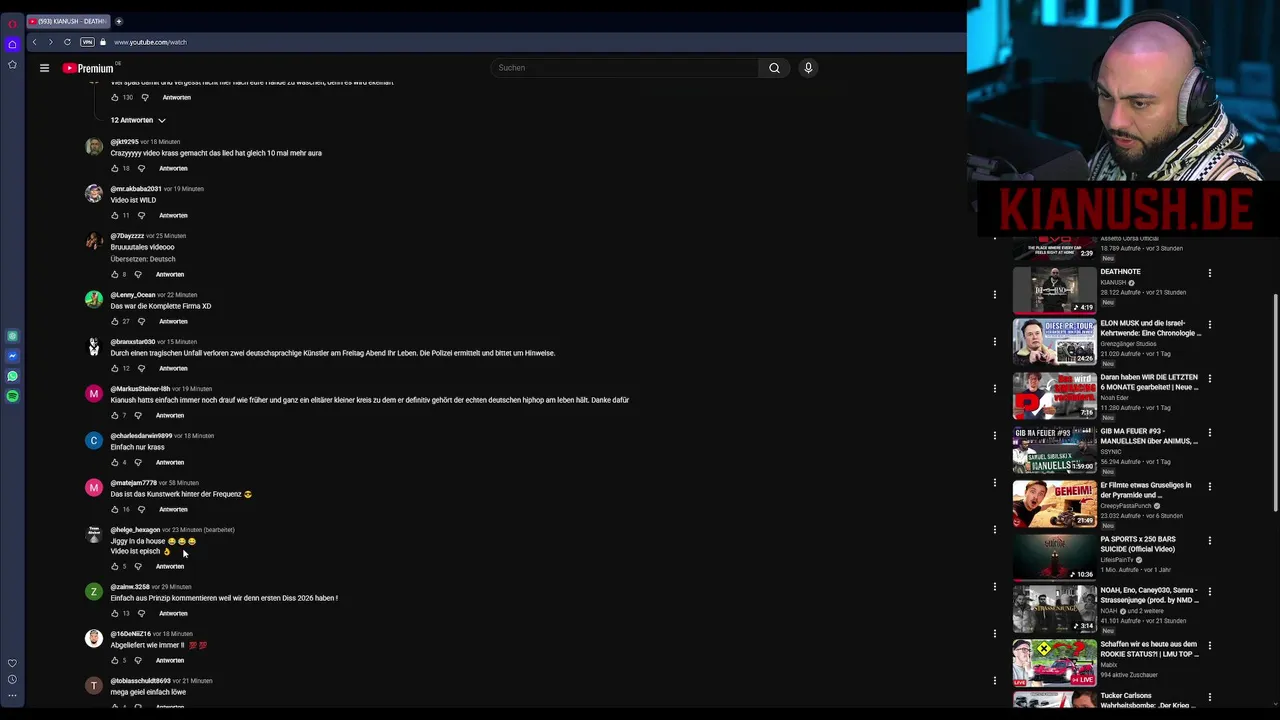The image size is (1280, 720).
Task: Dislike the comment by @matejam7778
Action: click(141, 509)
